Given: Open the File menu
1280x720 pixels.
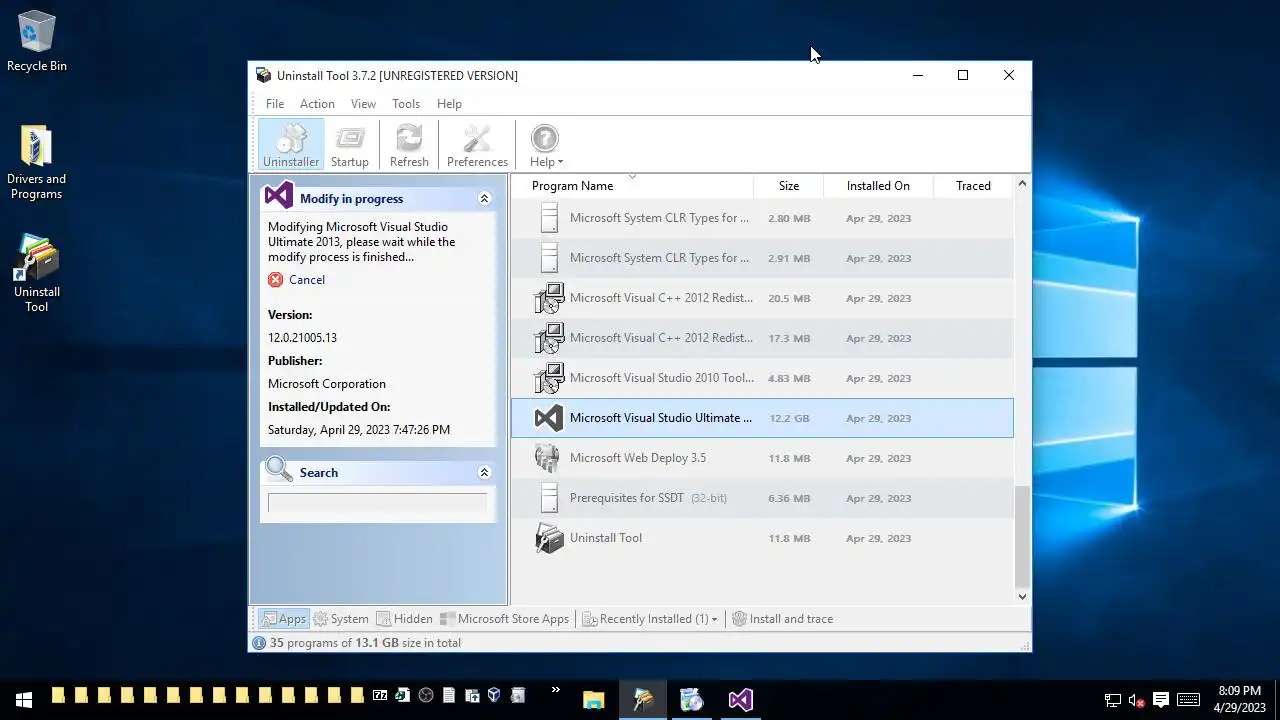Looking at the screenshot, I should 275,104.
